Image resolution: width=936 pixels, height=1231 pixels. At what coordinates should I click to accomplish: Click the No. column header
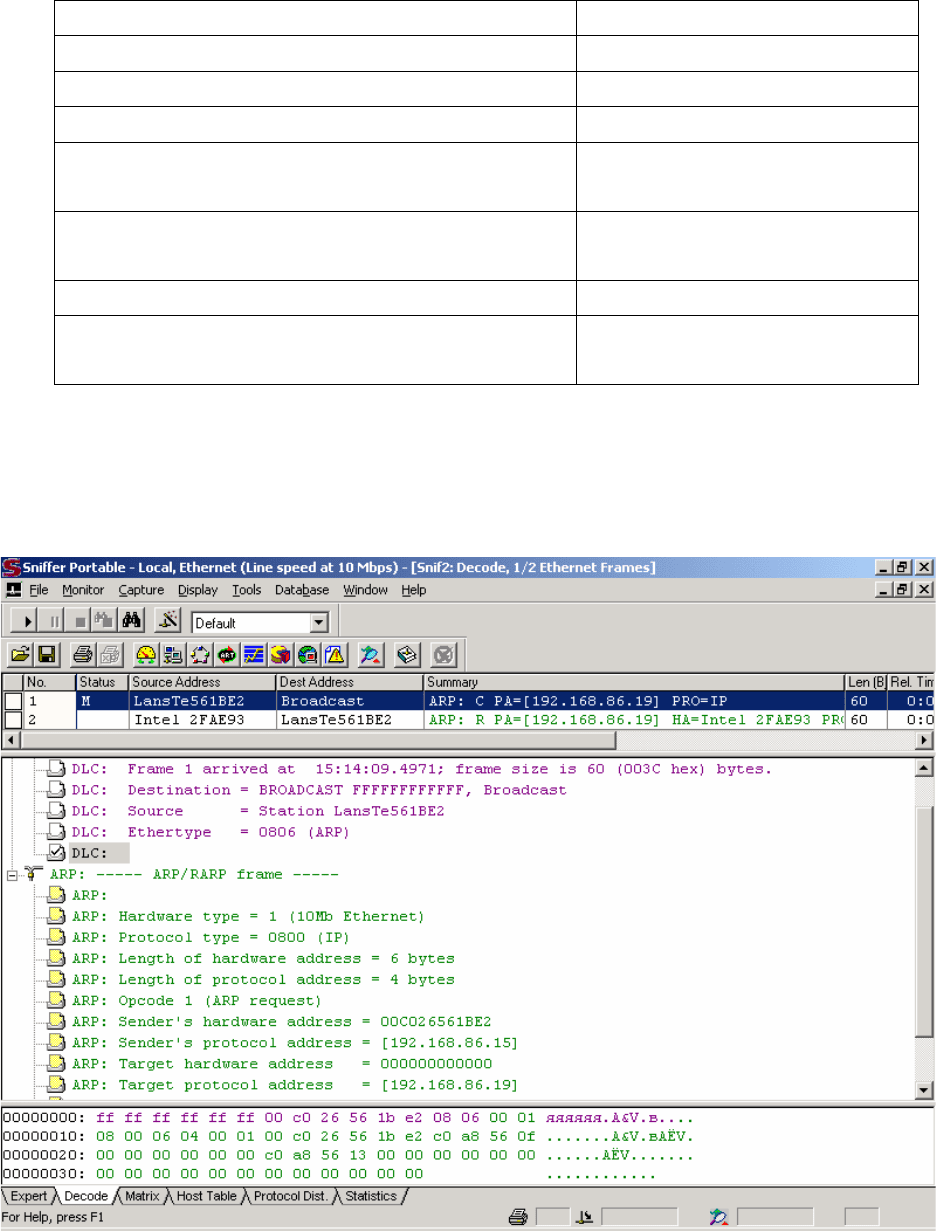click(x=50, y=682)
